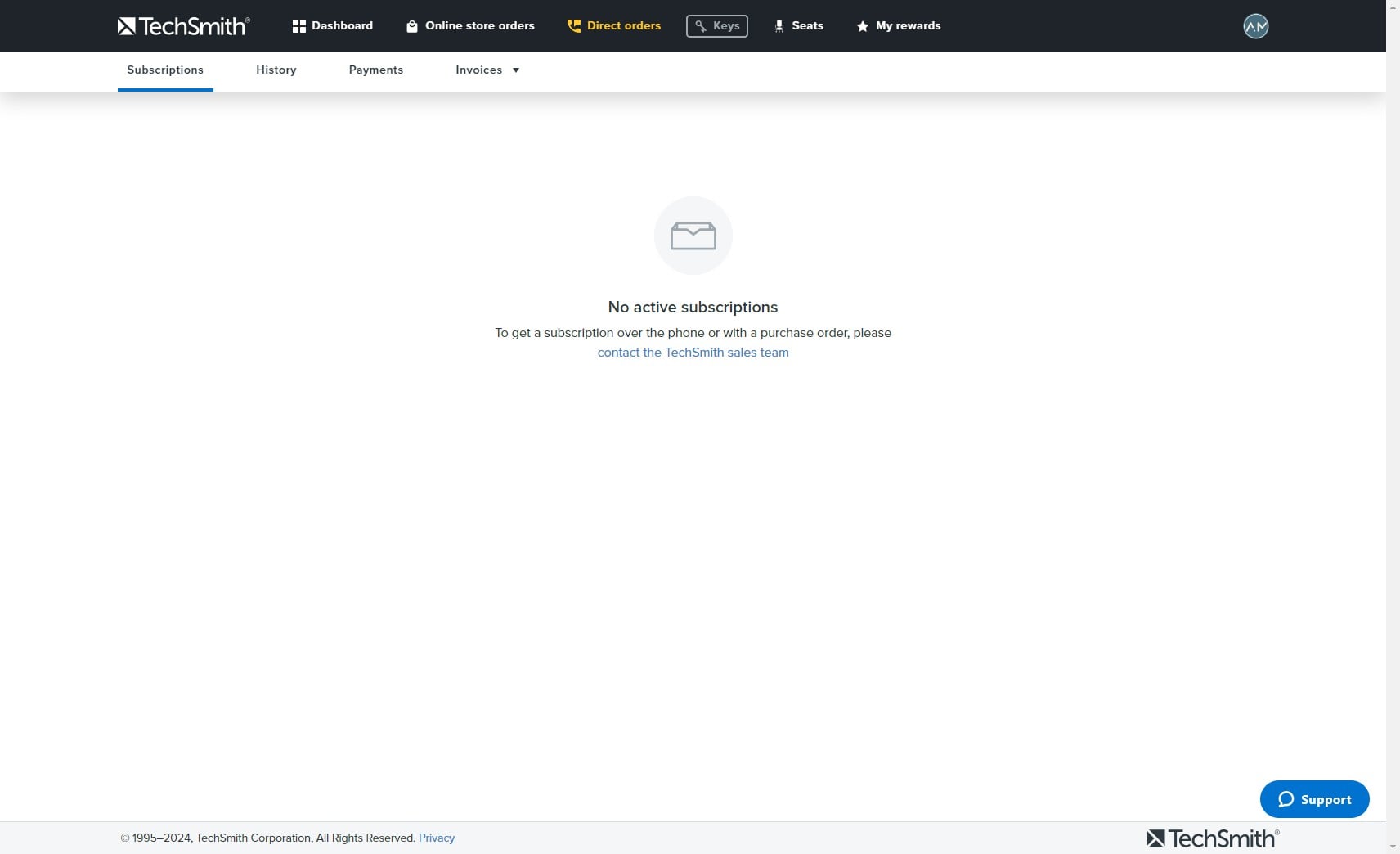1400x854 pixels.
Task: Select Direct orders in the top navigation
Action: click(614, 26)
